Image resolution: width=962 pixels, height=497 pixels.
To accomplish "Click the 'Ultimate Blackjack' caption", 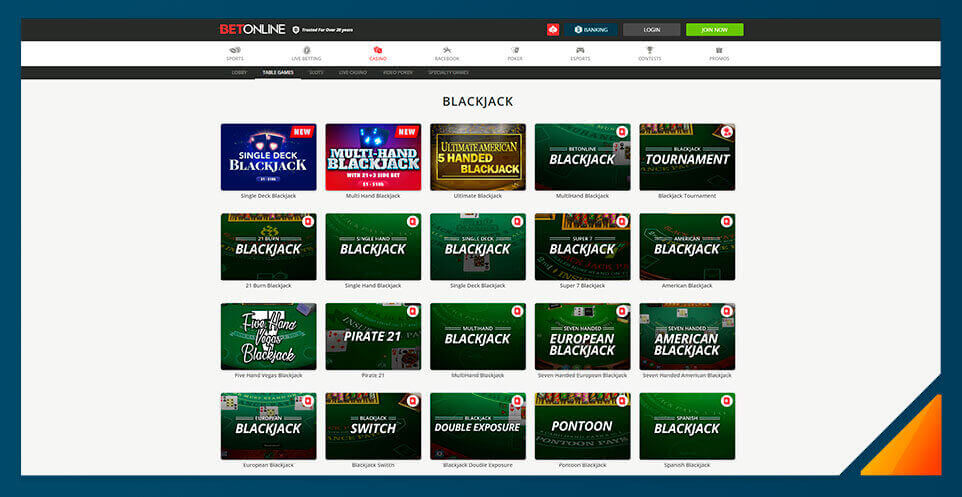I will tap(478, 196).
